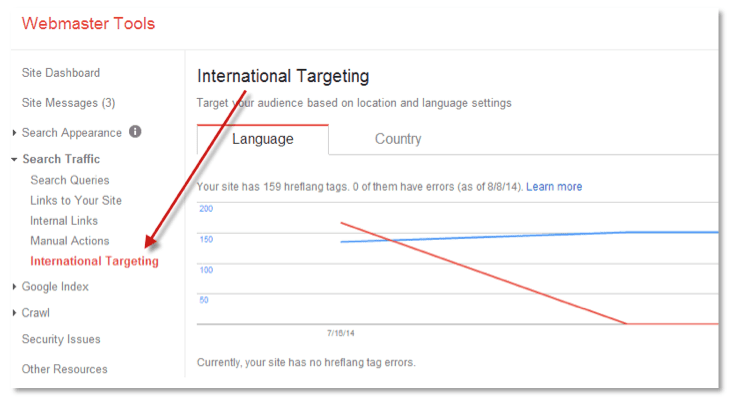Open Security Issues page
Screen dimensions: 733x405
click(x=61, y=340)
